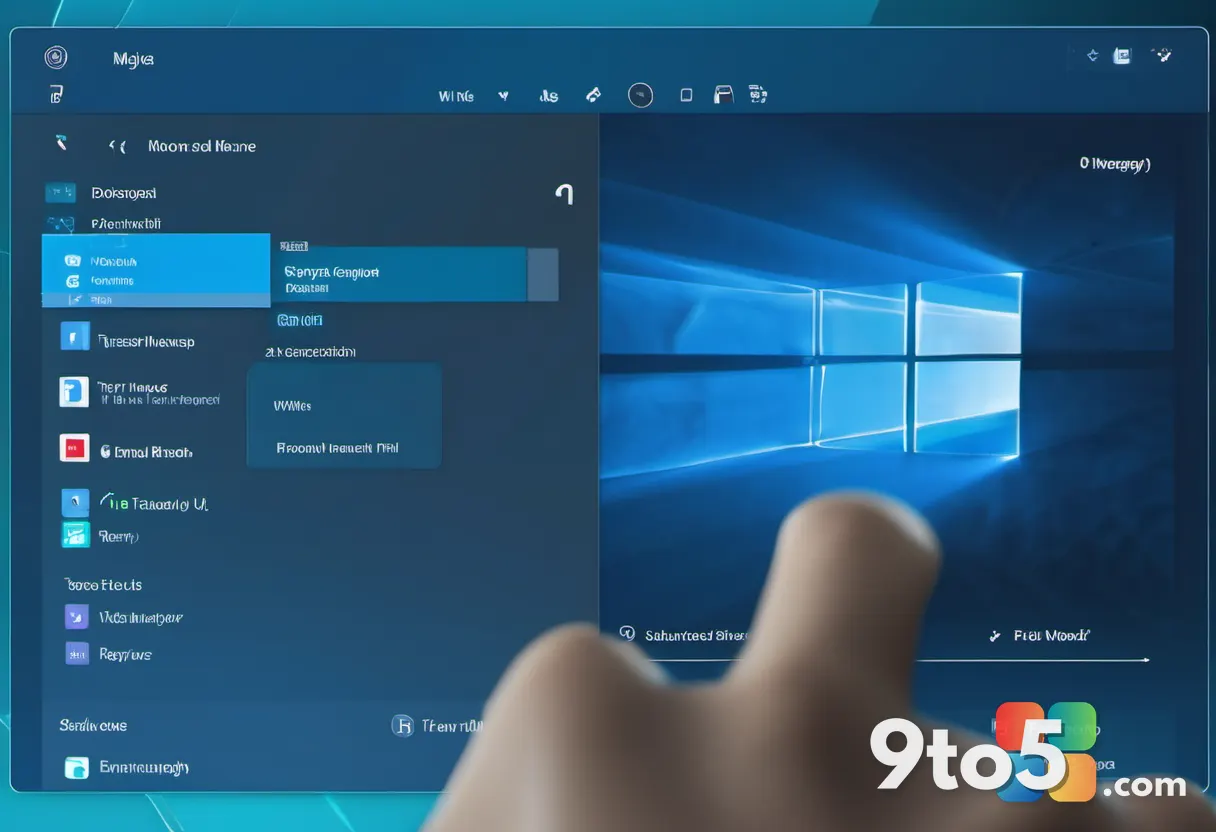Viewport: 1216px width, 832px height.
Task: Click the small square outline icon in the top toolbar
Action: pyautogui.click(x=686, y=95)
